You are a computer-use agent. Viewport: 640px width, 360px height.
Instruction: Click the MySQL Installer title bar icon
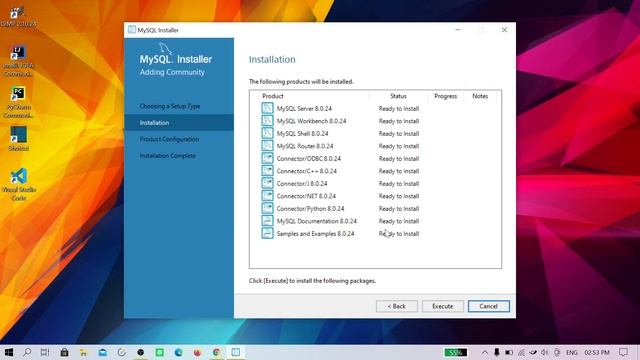[x=132, y=30]
